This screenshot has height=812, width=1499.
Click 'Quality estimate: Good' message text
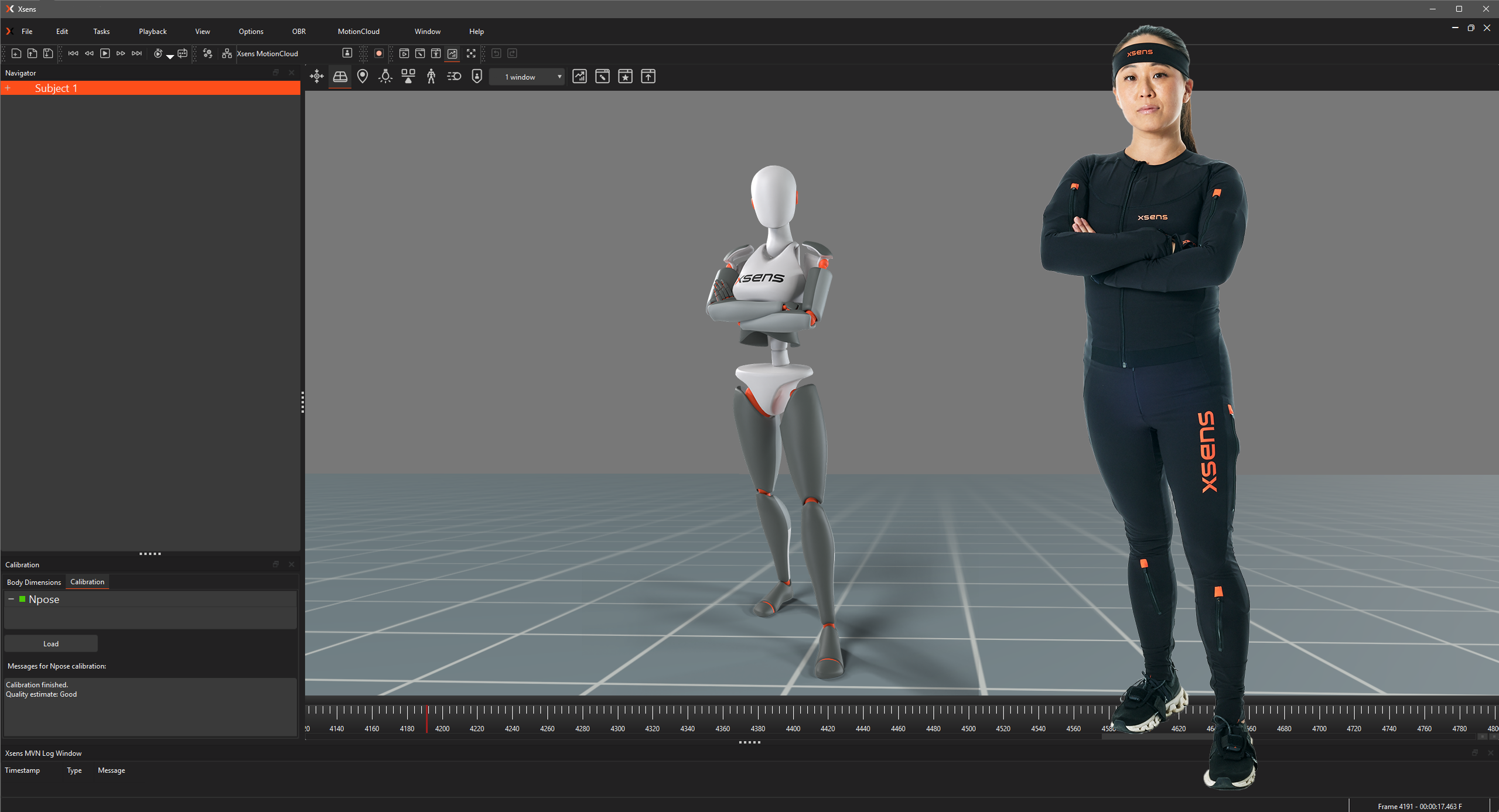42,694
